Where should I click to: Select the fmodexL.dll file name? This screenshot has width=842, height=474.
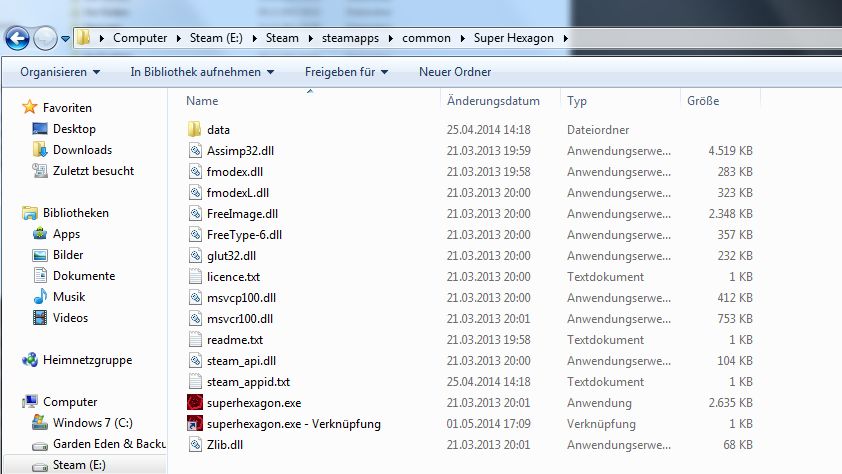click(238, 193)
